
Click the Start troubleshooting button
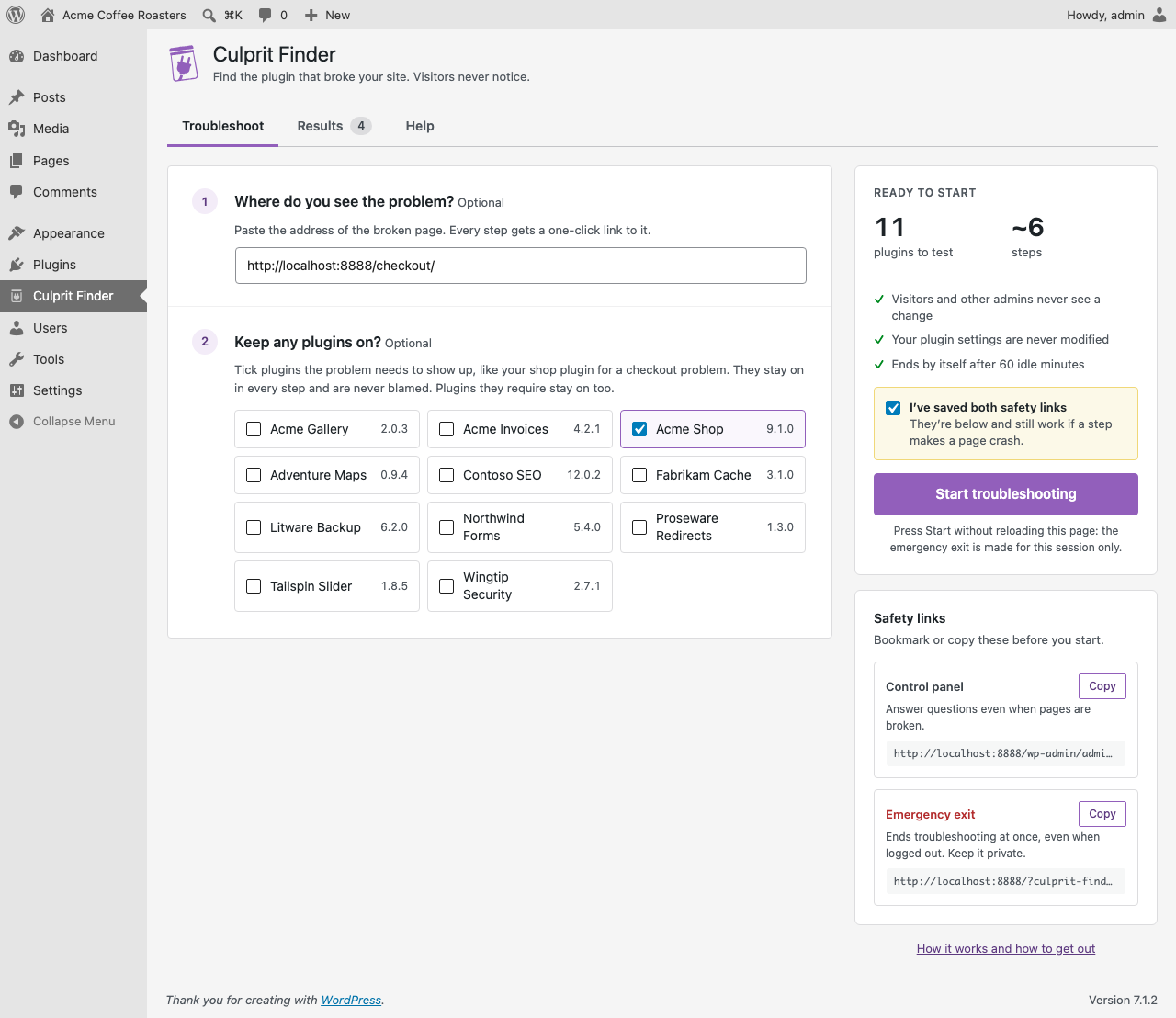click(x=1006, y=494)
